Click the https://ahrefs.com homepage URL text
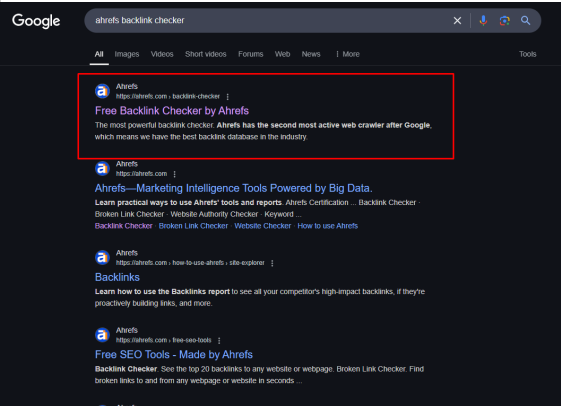Image resolution: width=561 pixels, height=406 pixels. pos(141,174)
